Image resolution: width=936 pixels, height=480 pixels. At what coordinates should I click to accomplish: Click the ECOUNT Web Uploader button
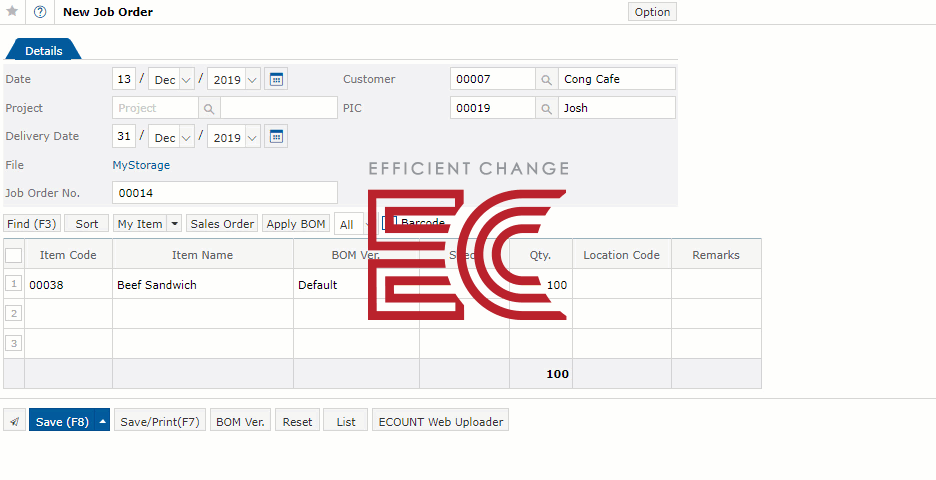point(441,420)
